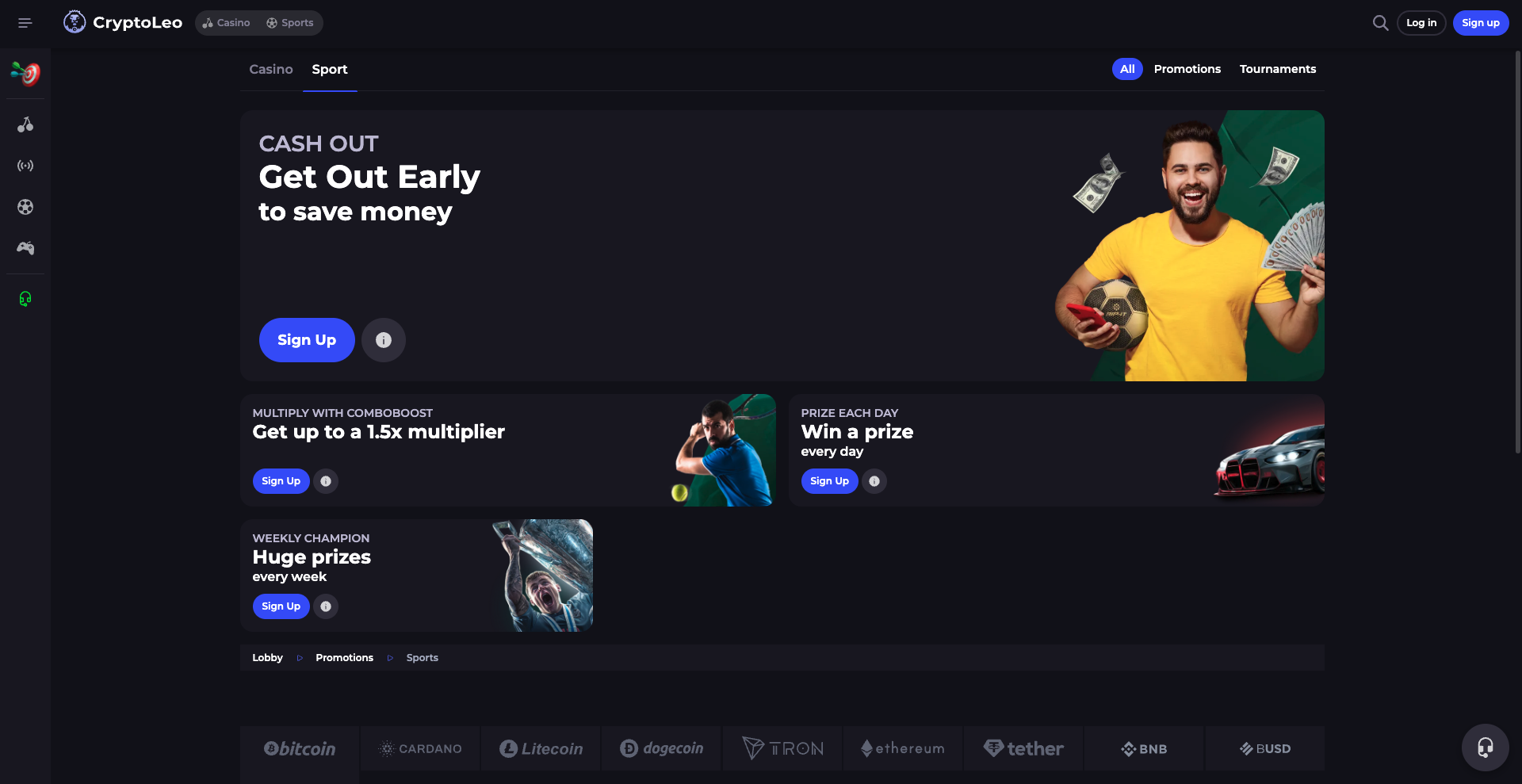Open the green headset support sidebar icon
The height and width of the screenshot is (784, 1522).
(x=25, y=299)
